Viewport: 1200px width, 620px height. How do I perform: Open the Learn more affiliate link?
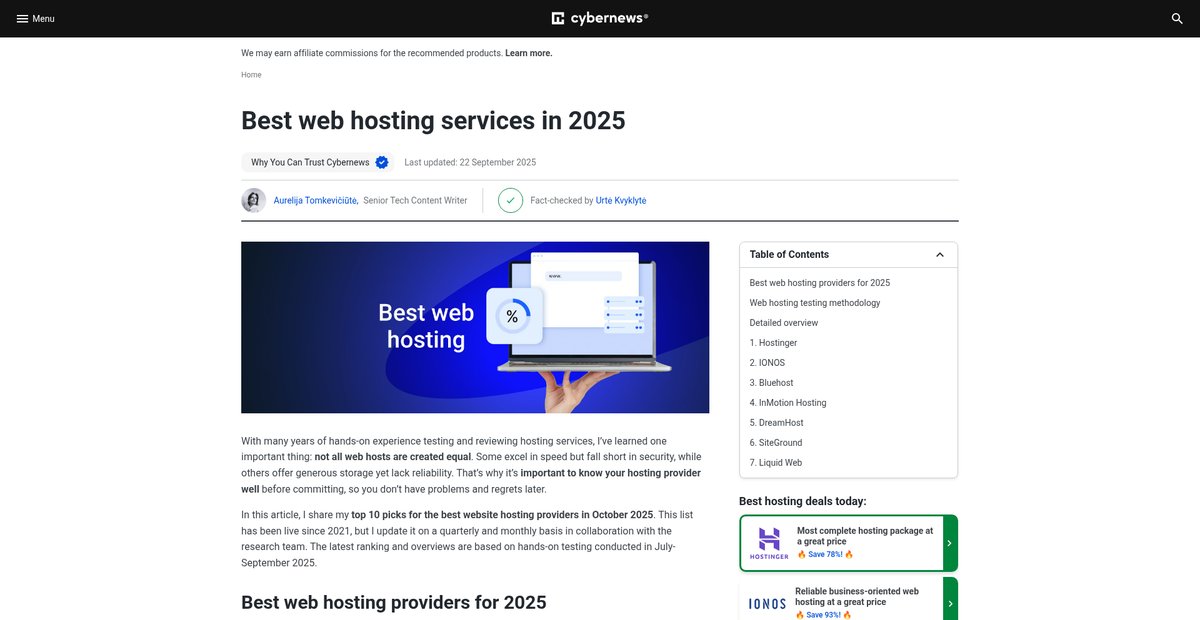529,53
